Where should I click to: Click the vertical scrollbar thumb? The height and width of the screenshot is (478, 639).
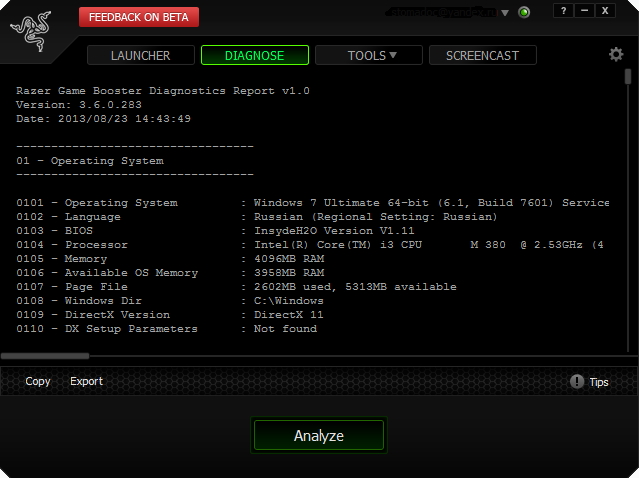628,77
